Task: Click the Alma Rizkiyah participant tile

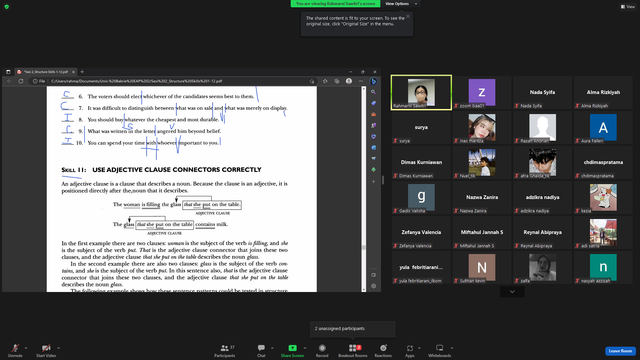Action: point(603,92)
